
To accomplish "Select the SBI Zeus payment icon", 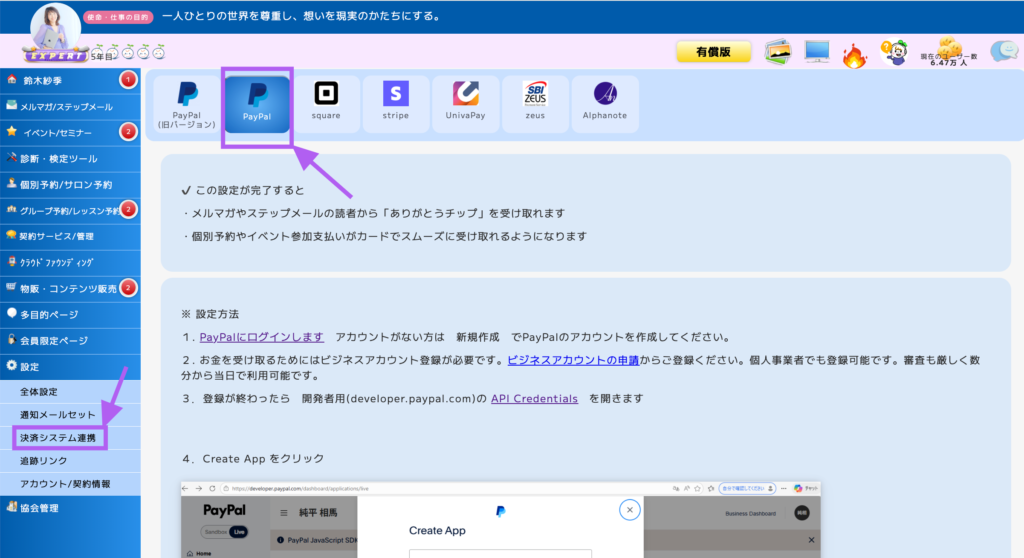I will tap(535, 103).
